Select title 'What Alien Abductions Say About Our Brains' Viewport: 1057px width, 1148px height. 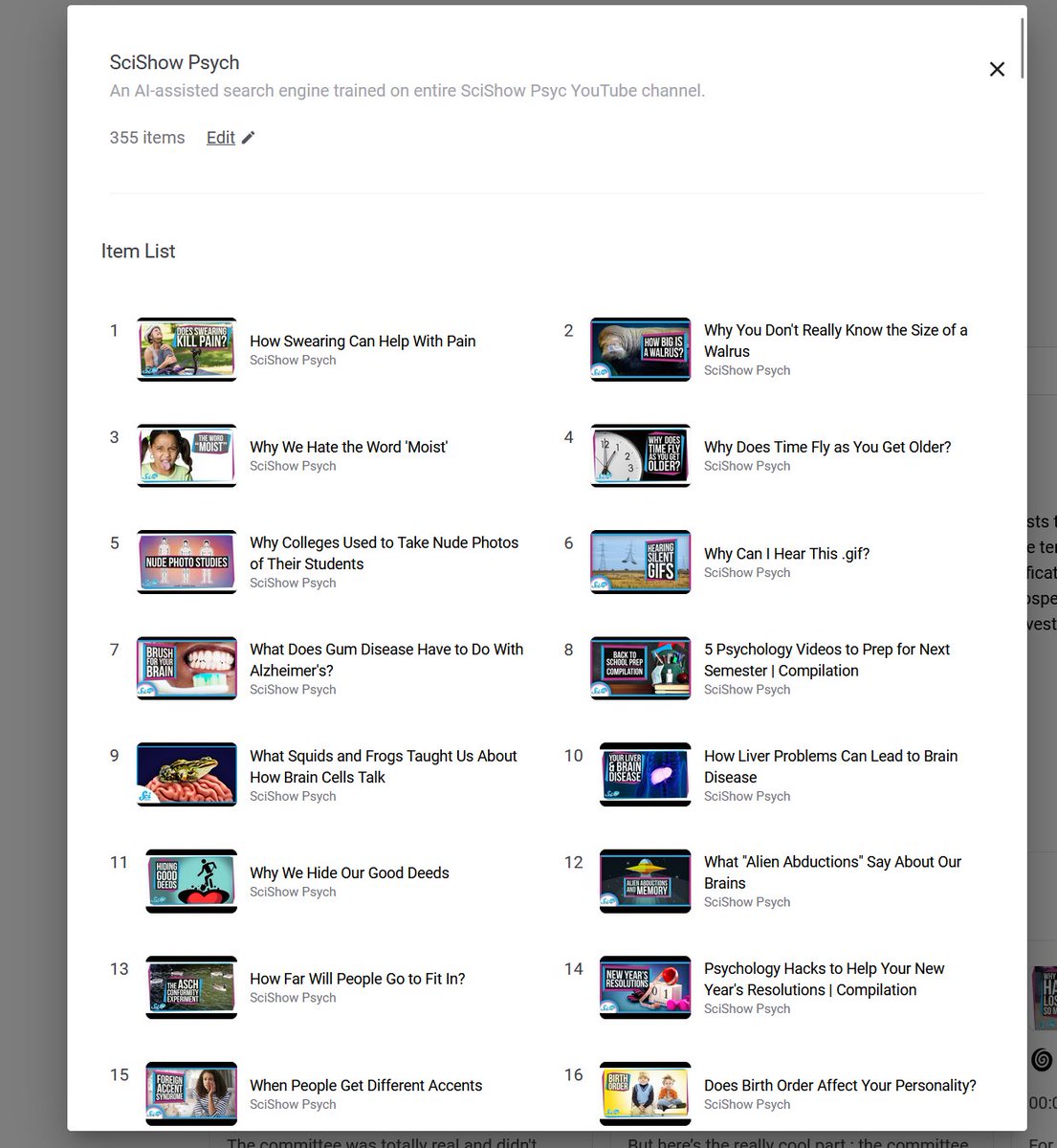tap(832, 872)
